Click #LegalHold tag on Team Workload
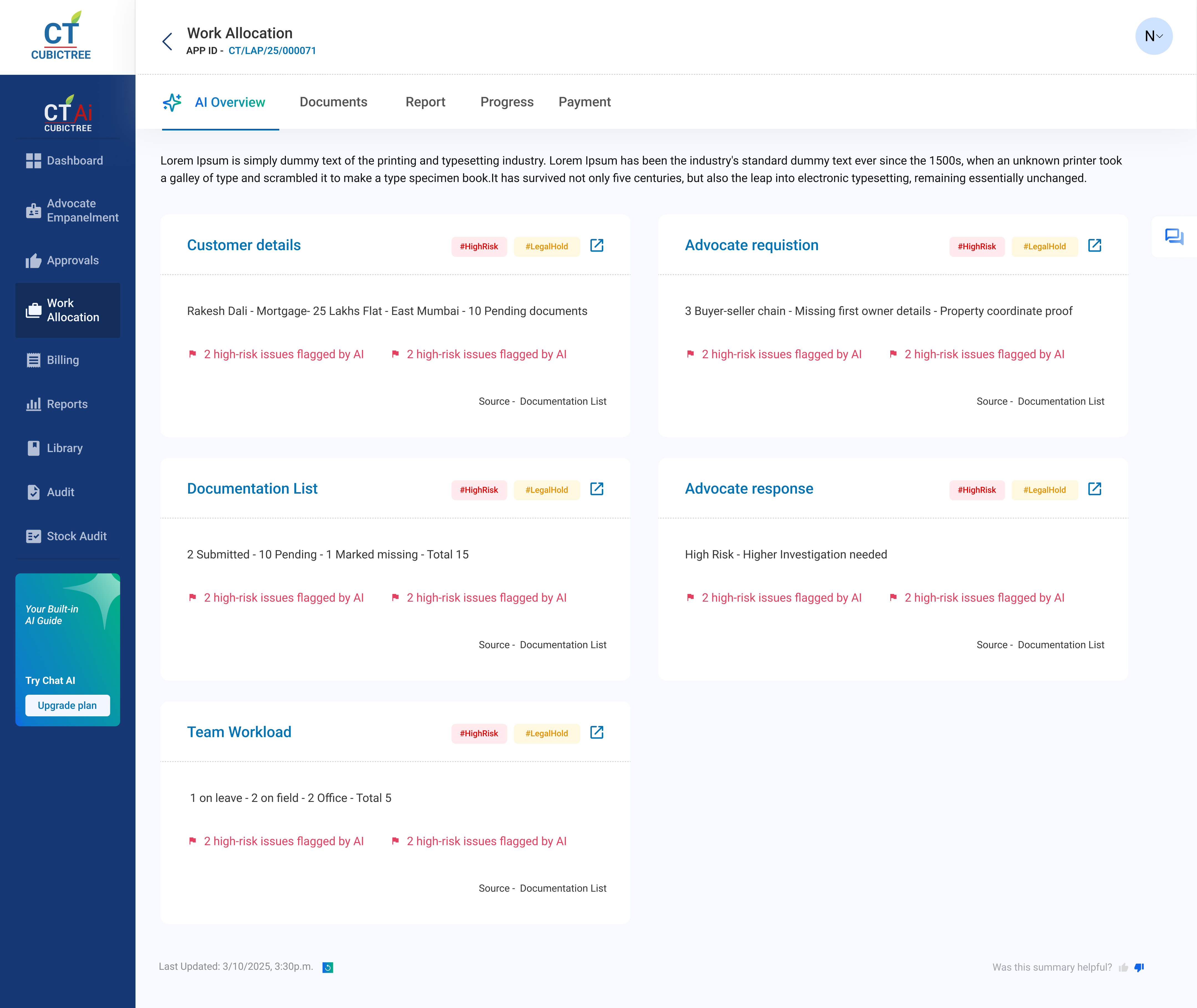 click(x=546, y=733)
